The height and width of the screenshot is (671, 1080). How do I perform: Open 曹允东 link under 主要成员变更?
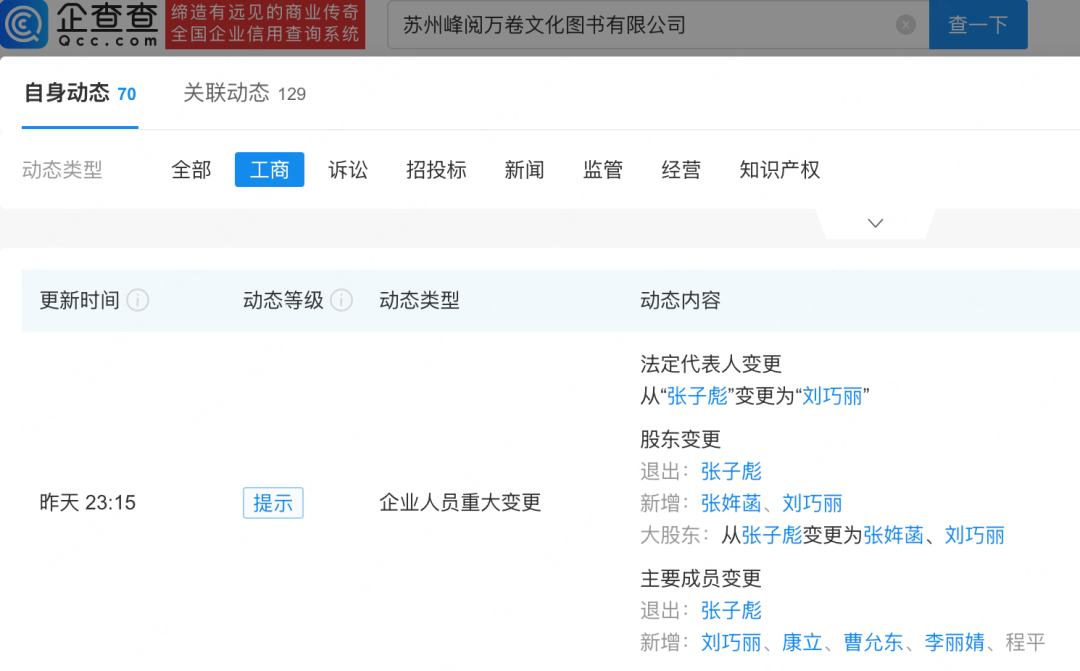pos(873,643)
